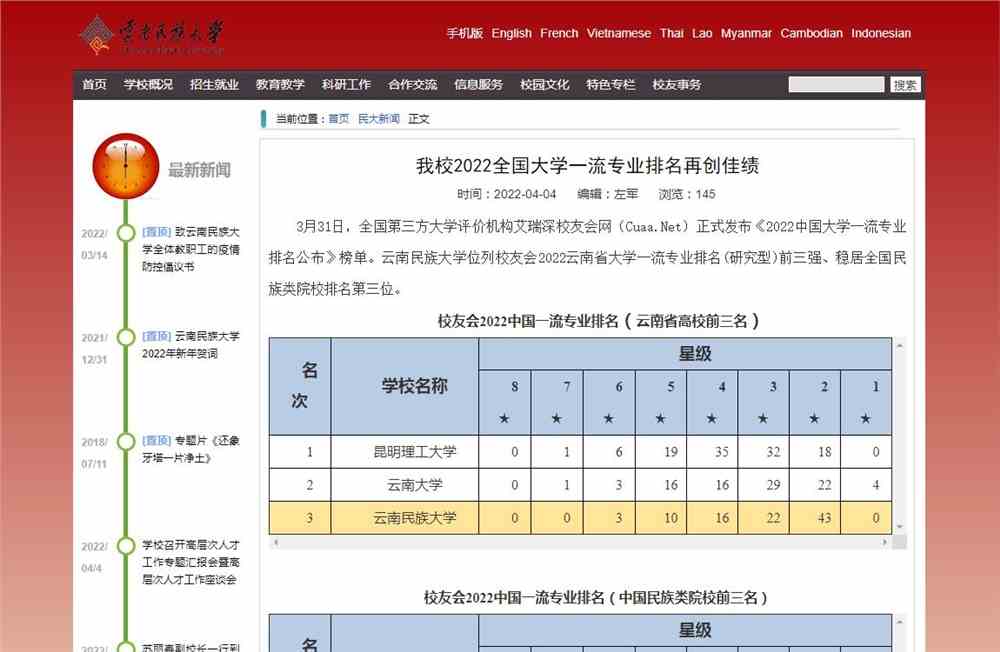This screenshot has height=652, width=1000.
Task: Click the first table's vertical scrollbar down arrow
Action: point(899,527)
